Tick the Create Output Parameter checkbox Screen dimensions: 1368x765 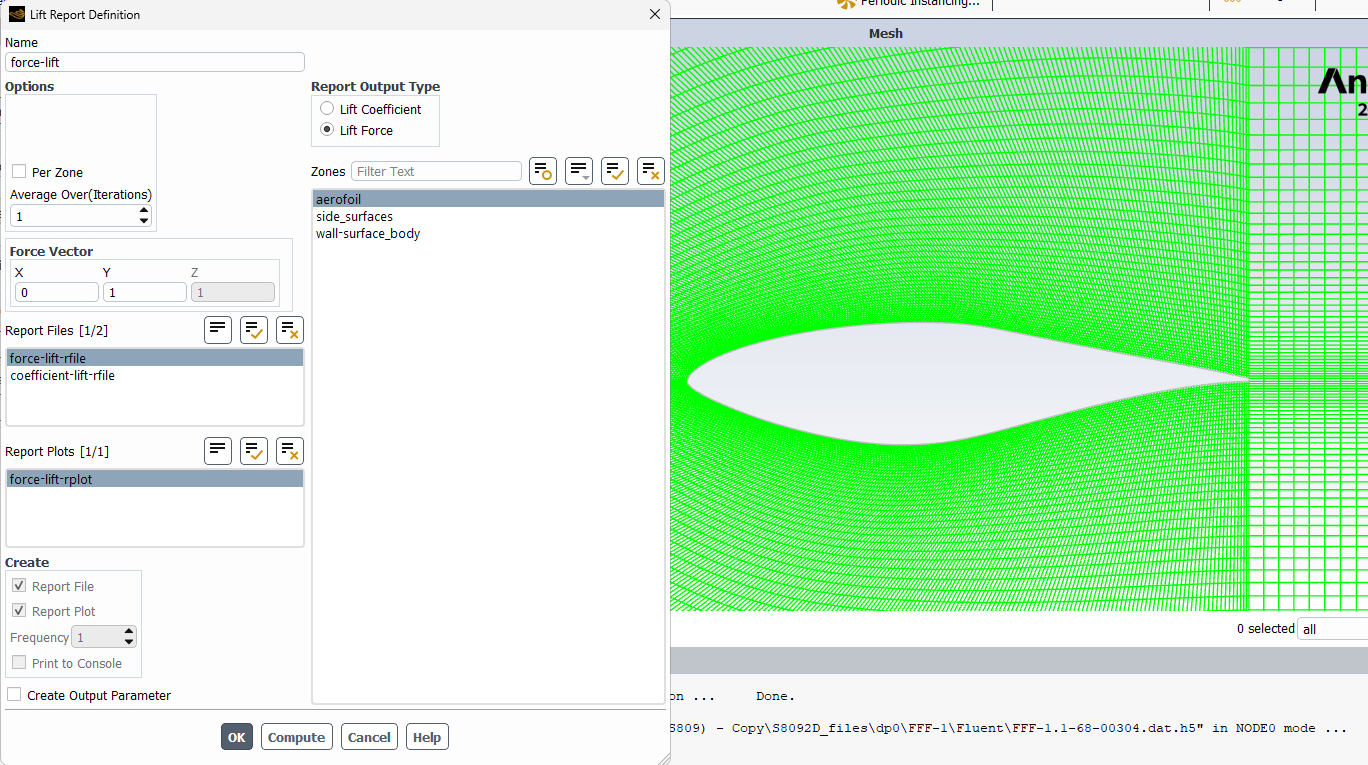tap(14, 695)
